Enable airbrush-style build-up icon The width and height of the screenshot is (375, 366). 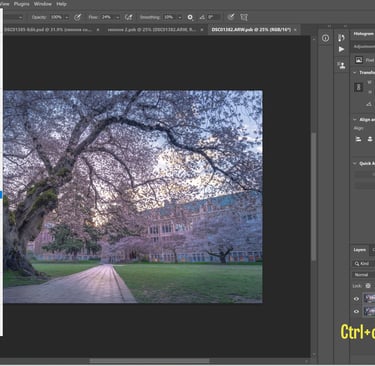[x=128, y=17]
